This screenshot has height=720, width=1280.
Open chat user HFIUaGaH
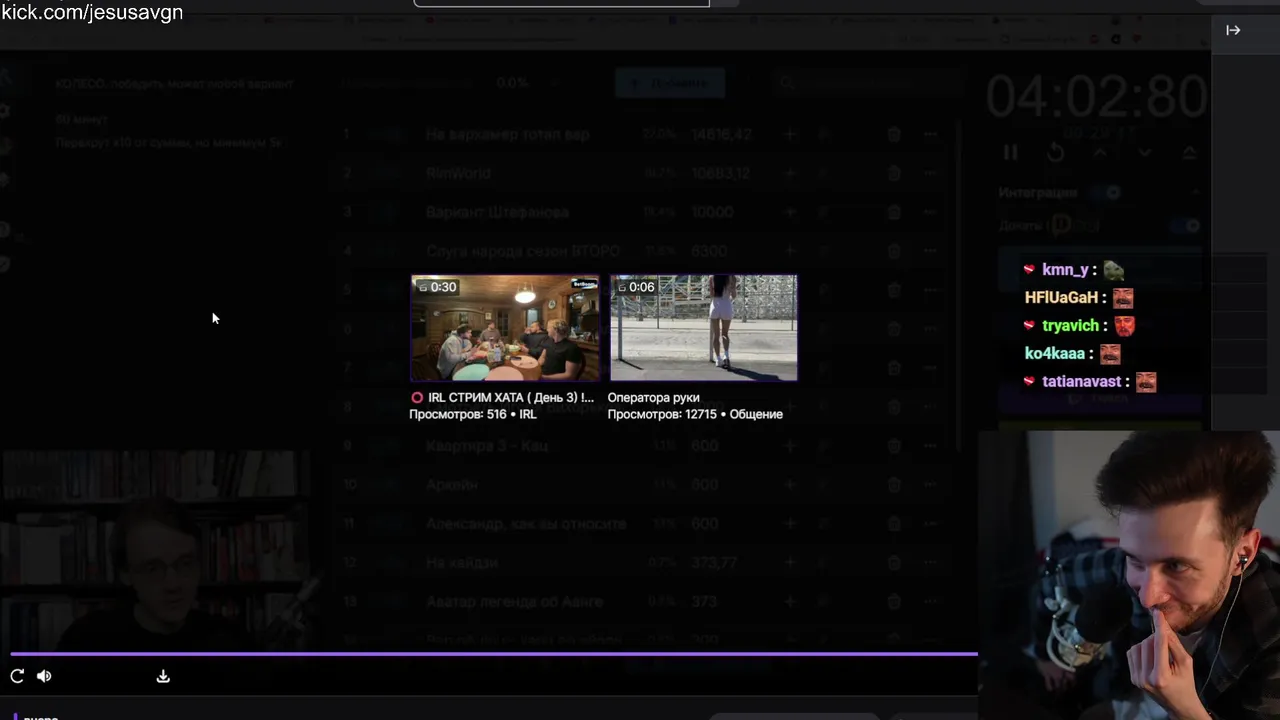pyautogui.click(x=1061, y=297)
